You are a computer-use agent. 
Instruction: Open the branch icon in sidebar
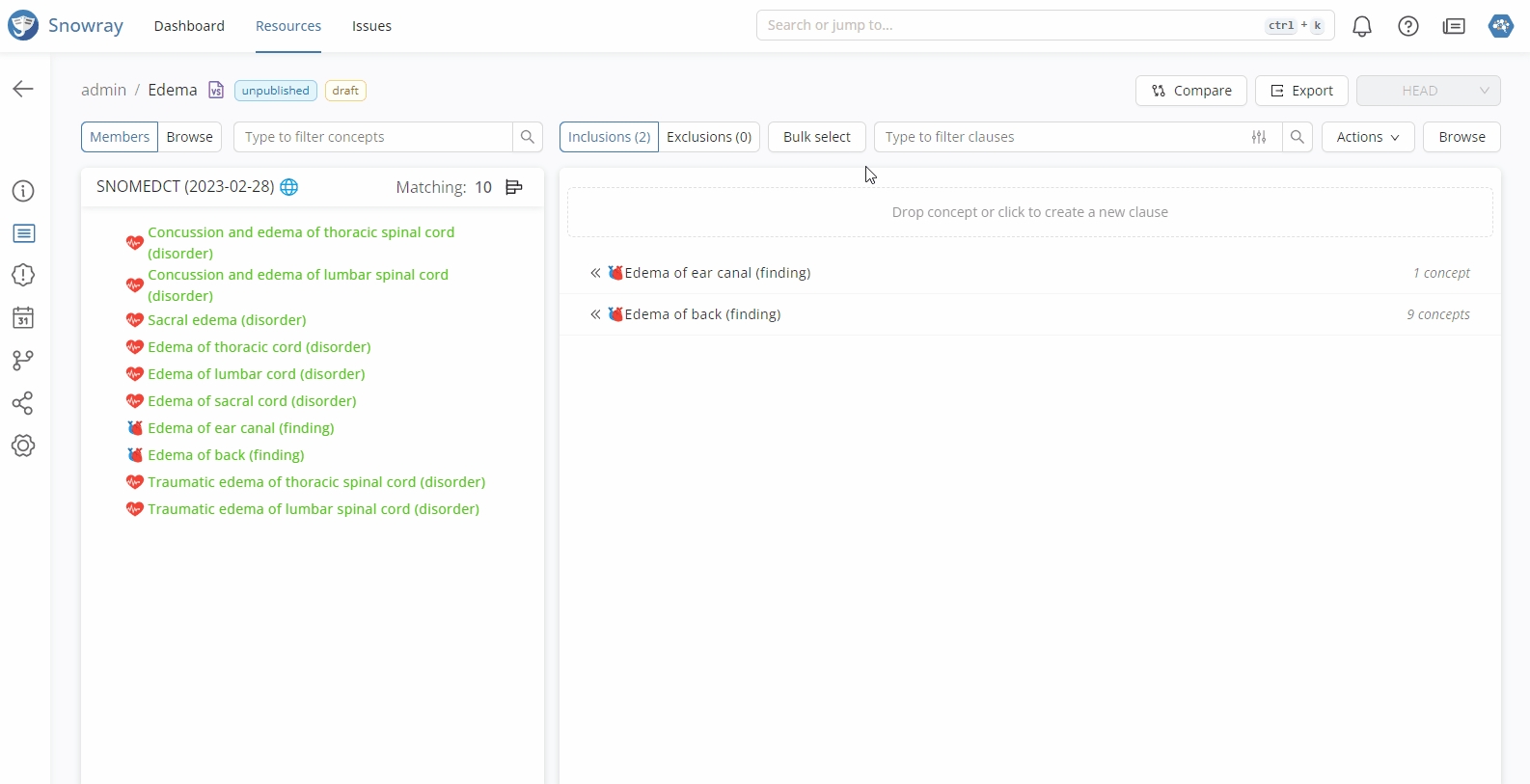click(x=23, y=361)
